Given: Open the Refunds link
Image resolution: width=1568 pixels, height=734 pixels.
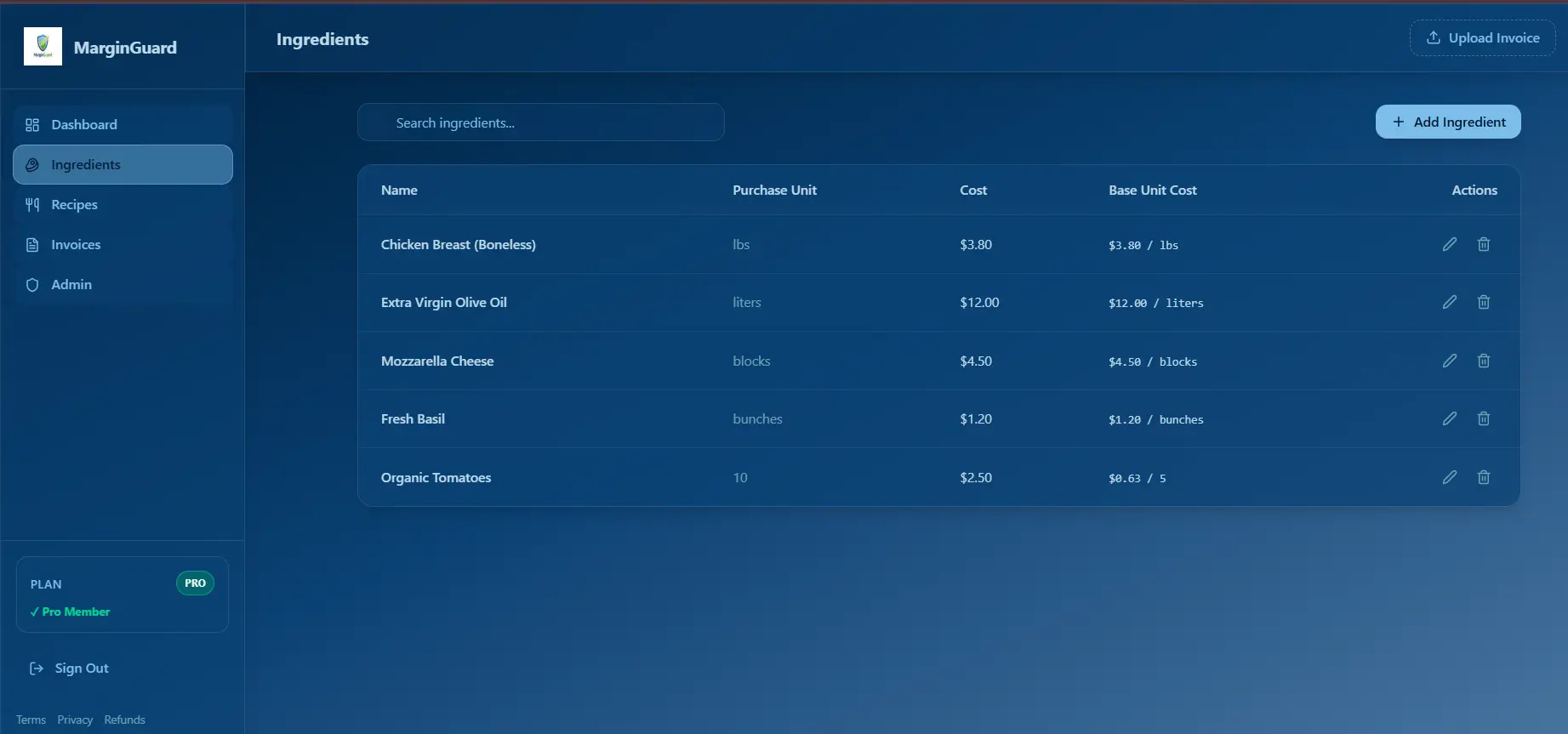Looking at the screenshot, I should (124, 720).
